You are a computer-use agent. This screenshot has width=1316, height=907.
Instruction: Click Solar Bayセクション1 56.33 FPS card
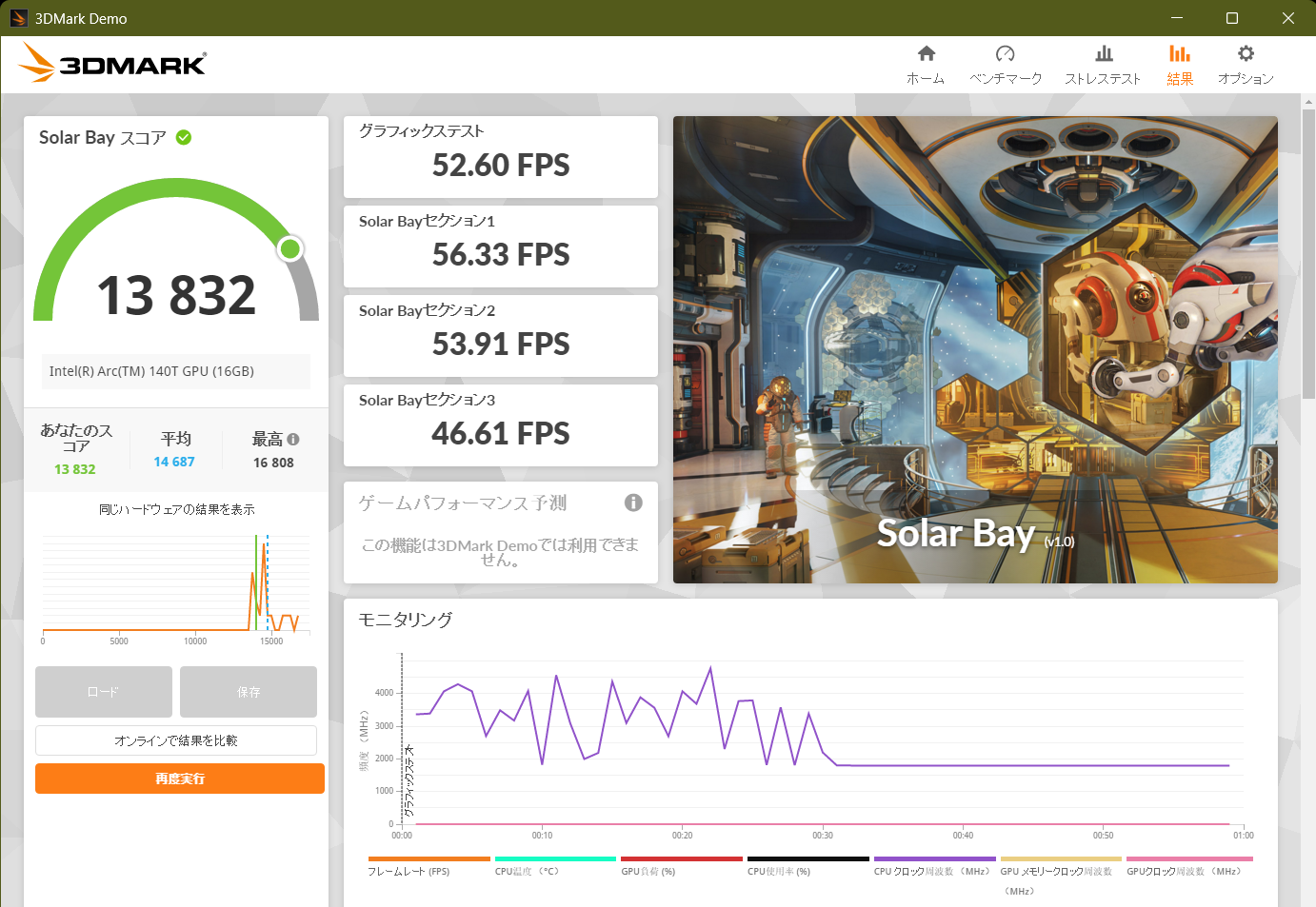pyautogui.click(x=501, y=246)
